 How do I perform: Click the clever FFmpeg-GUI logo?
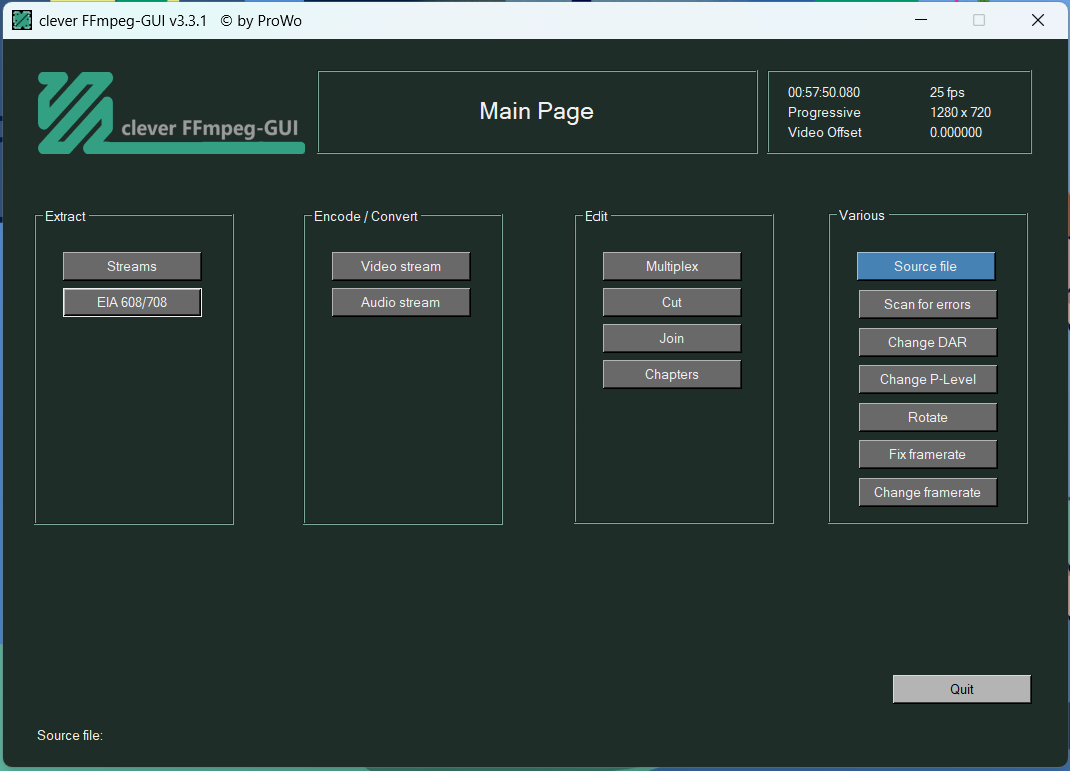click(x=171, y=113)
